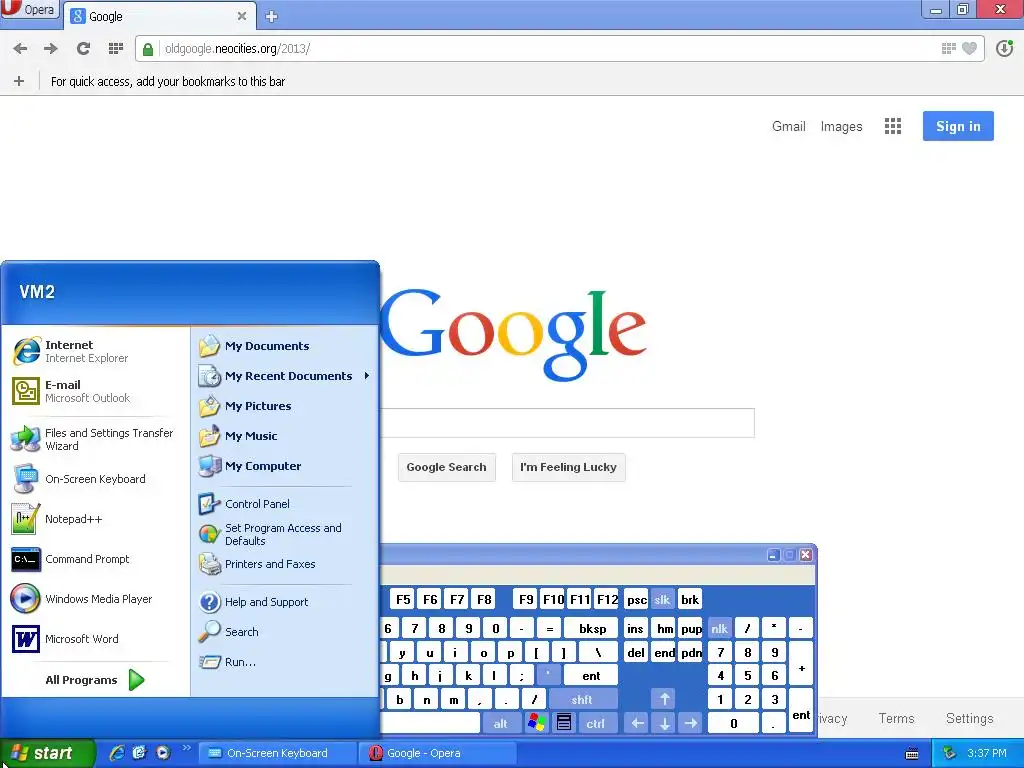Click the context menu key on keyboard
The image size is (1024, 768).
coord(564,723)
